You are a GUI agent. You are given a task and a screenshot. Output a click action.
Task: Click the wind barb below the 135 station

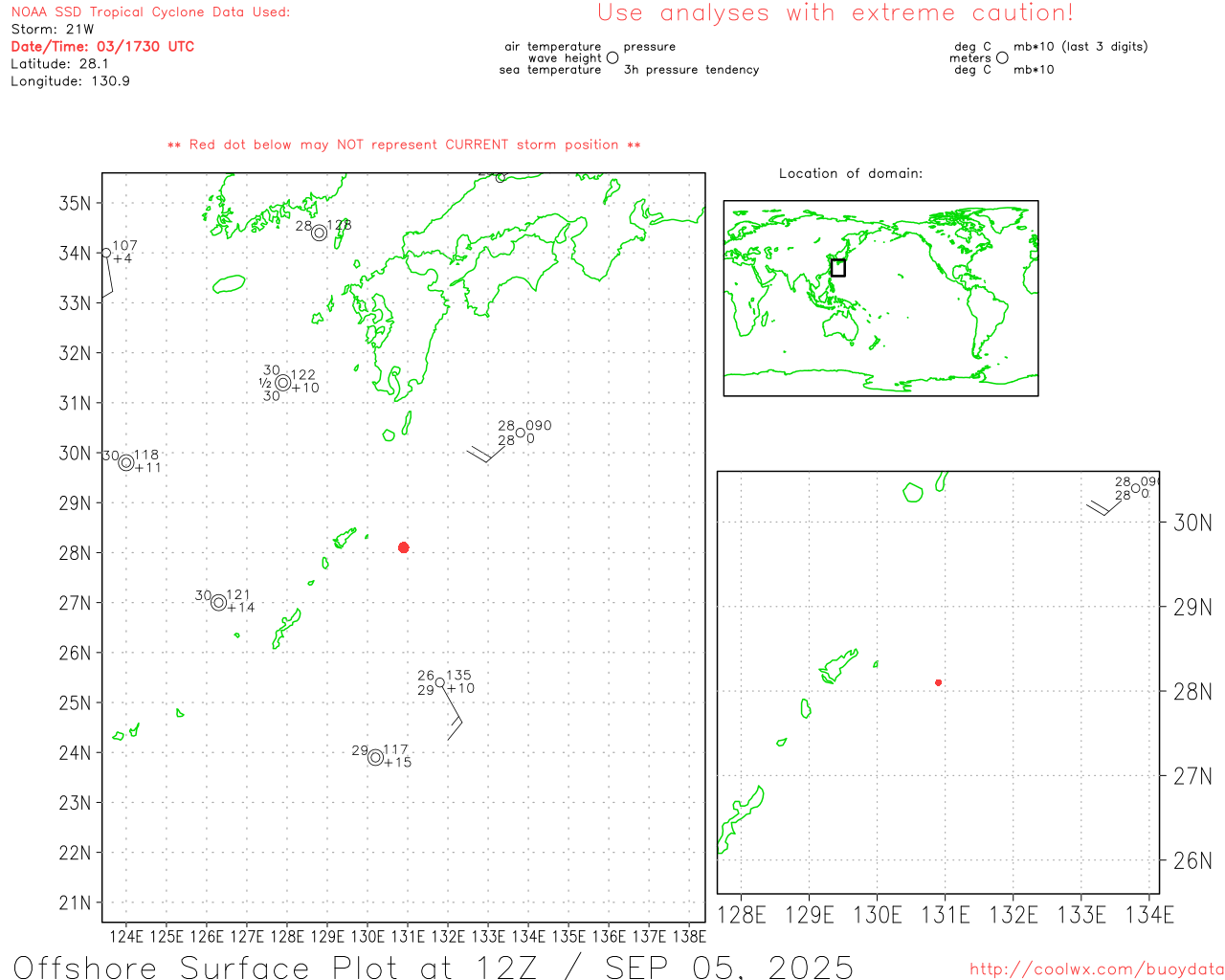pyautogui.click(x=452, y=714)
